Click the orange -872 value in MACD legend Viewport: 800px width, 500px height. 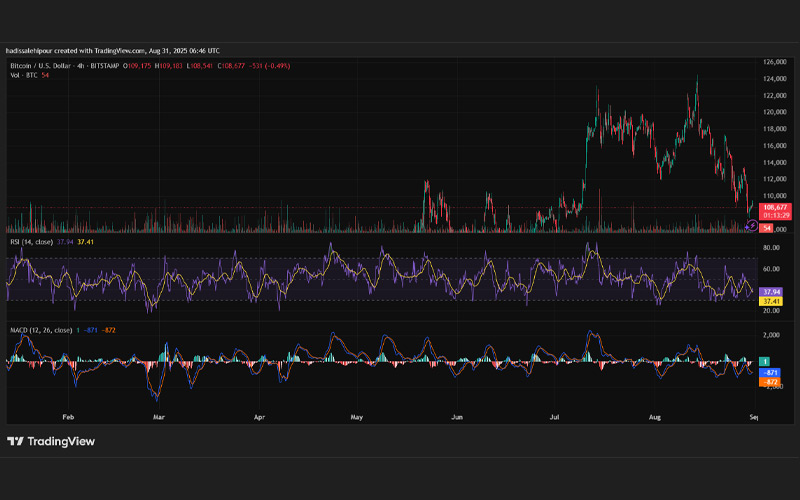[108, 330]
